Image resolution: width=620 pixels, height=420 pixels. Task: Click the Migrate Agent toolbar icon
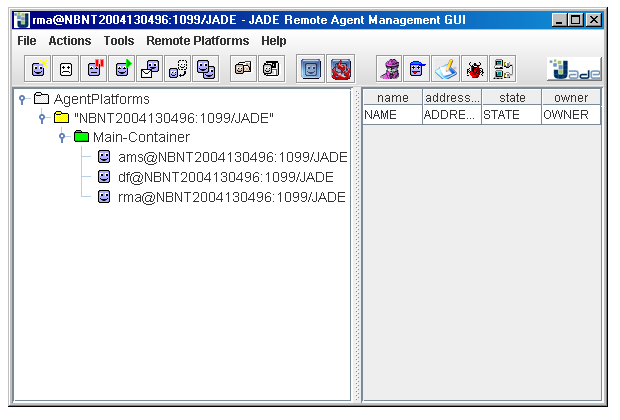pyautogui.click(x=178, y=69)
